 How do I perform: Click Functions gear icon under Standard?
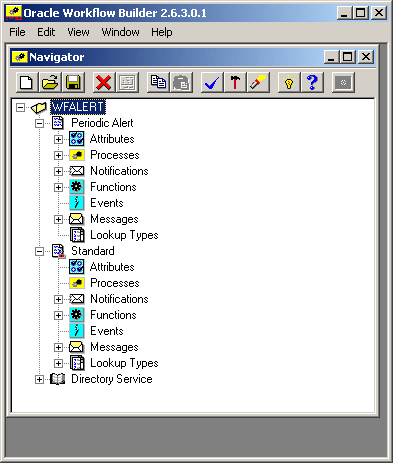(x=77, y=315)
